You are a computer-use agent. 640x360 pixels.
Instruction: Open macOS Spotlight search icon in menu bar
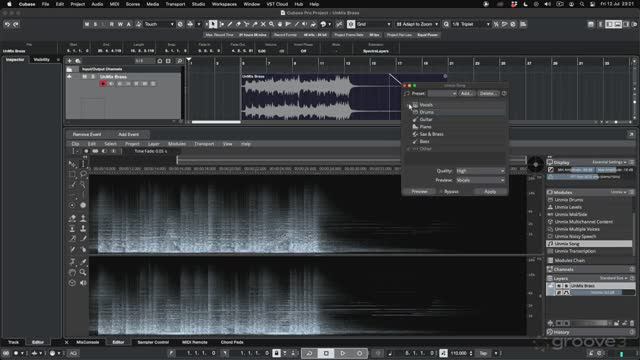tap(582, 4)
